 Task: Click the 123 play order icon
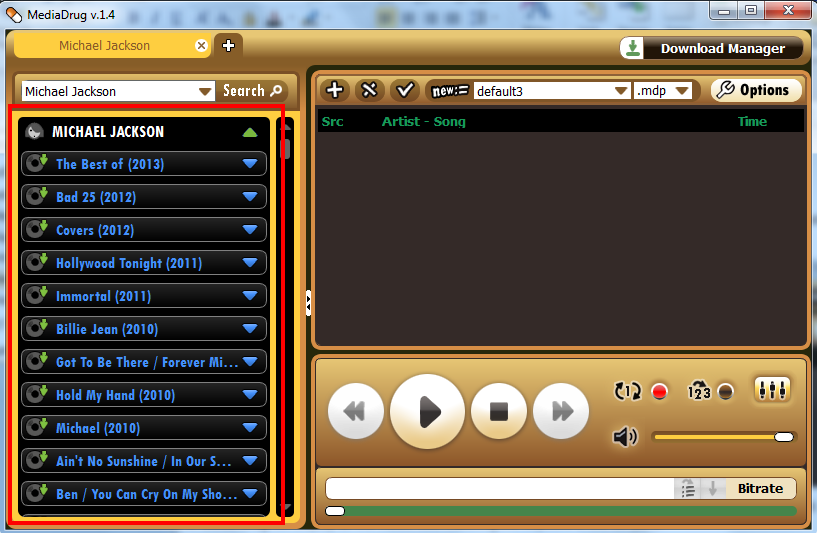click(x=699, y=391)
